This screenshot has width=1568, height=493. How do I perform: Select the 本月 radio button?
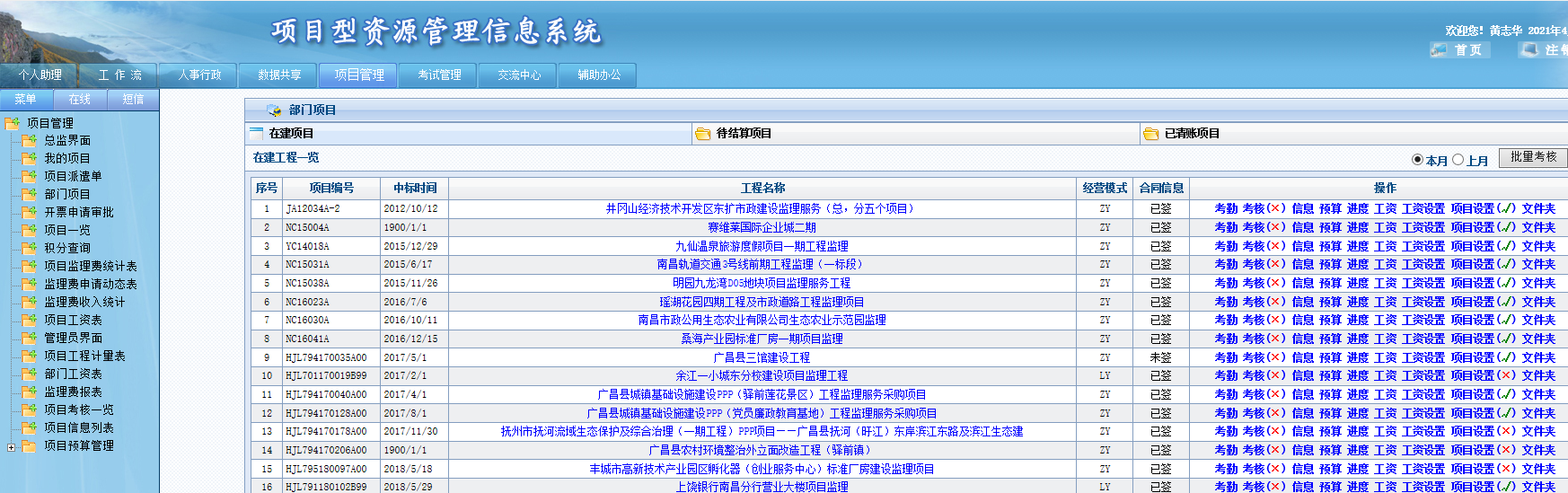(1417, 160)
